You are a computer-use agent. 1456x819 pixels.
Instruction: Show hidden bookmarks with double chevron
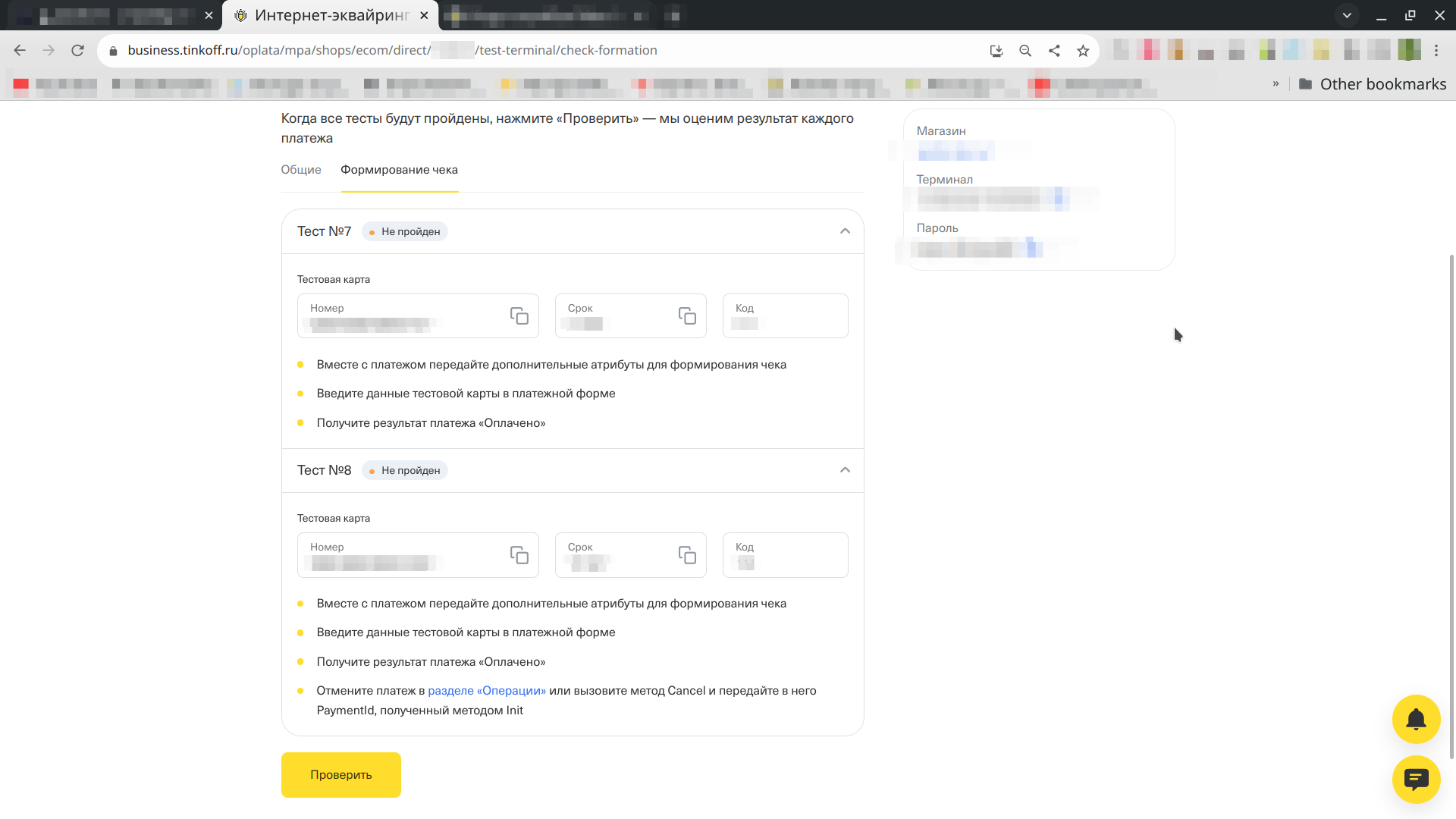tap(1276, 84)
